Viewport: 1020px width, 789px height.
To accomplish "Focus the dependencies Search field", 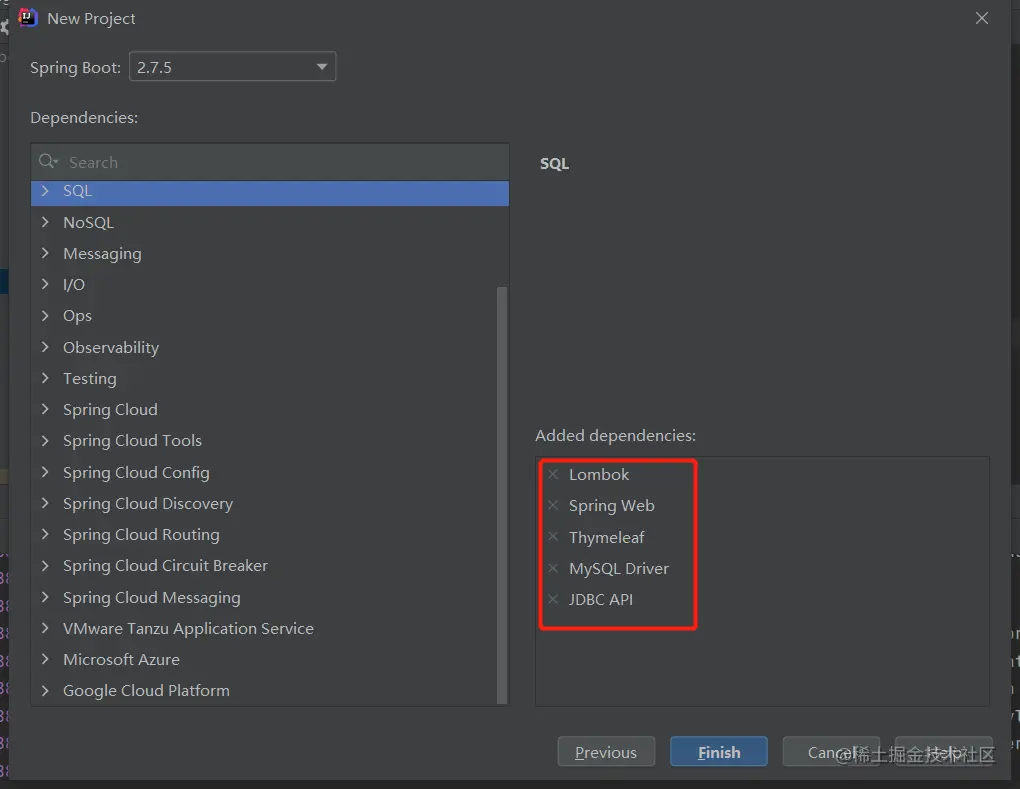I will pos(270,162).
